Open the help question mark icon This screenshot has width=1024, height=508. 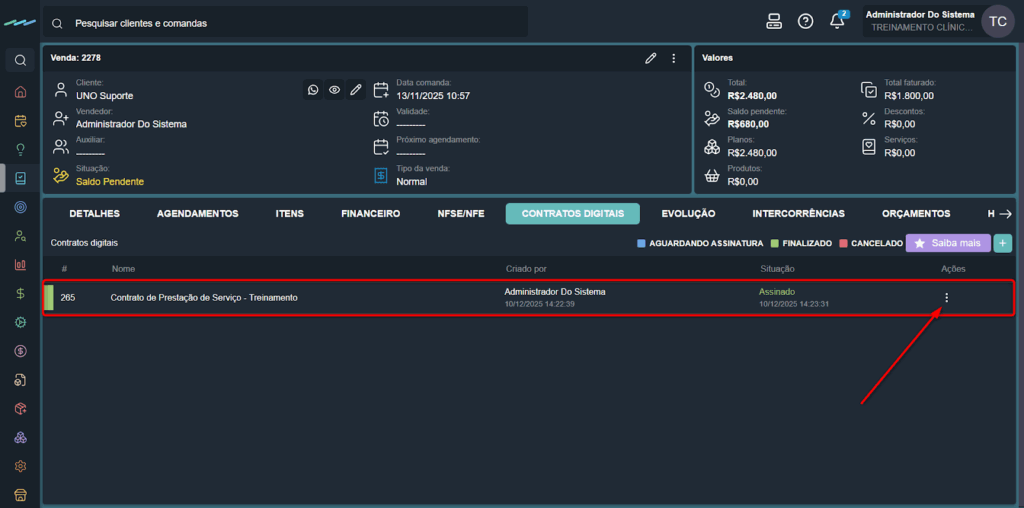[805, 22]
